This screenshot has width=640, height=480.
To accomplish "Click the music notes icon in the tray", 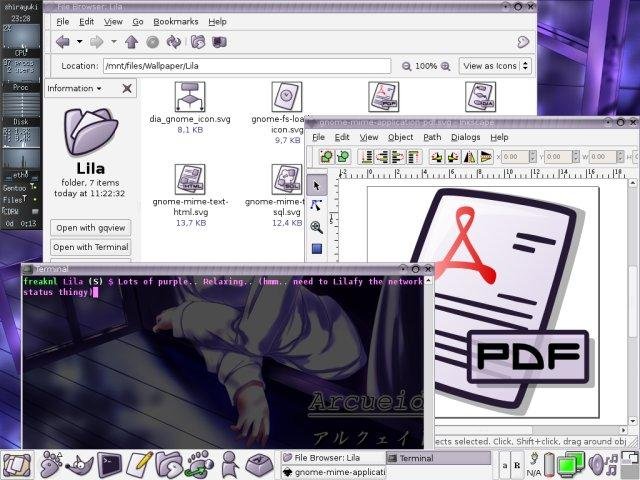I will (611, 466).
